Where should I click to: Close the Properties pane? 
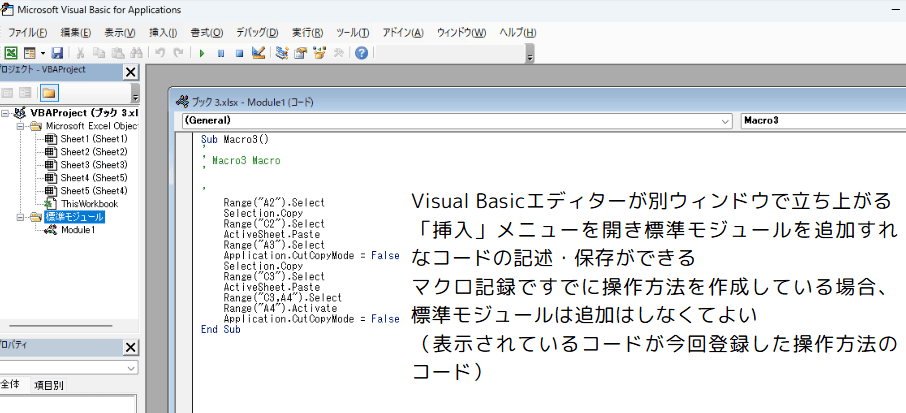click(131, 347)
